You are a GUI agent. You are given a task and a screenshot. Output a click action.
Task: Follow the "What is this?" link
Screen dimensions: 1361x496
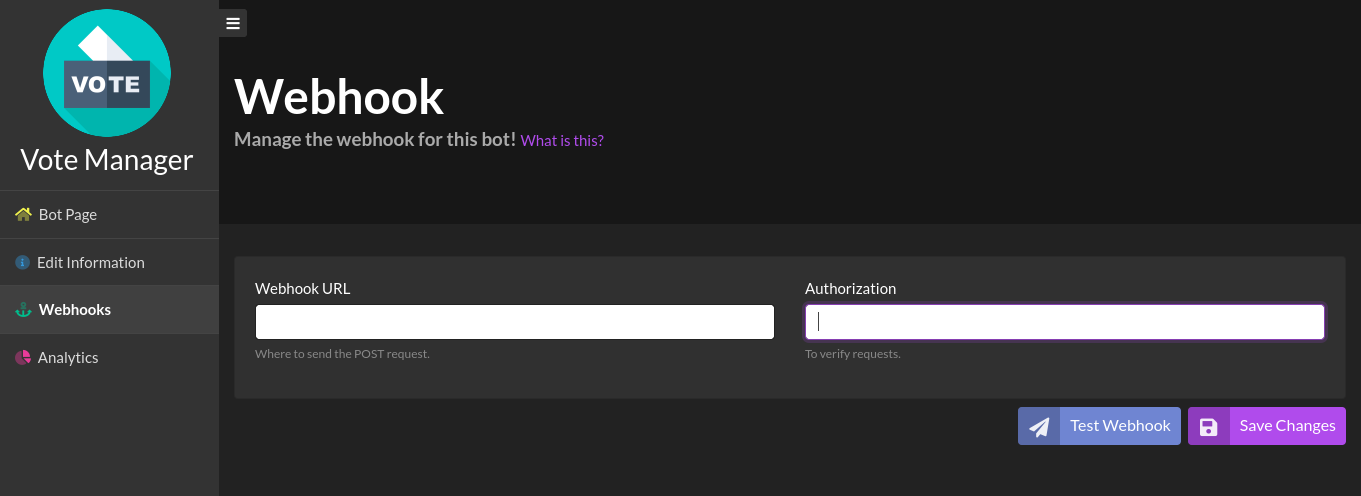pyautogui.click(x=562, y=141)
